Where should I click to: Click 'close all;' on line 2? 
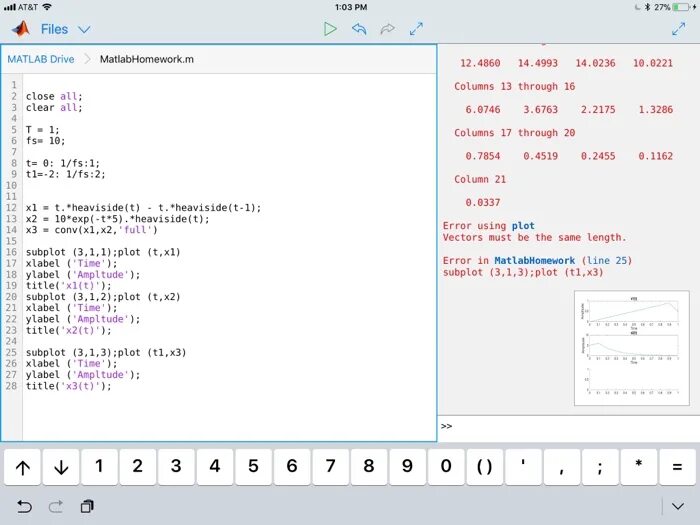tap(54, 96)
